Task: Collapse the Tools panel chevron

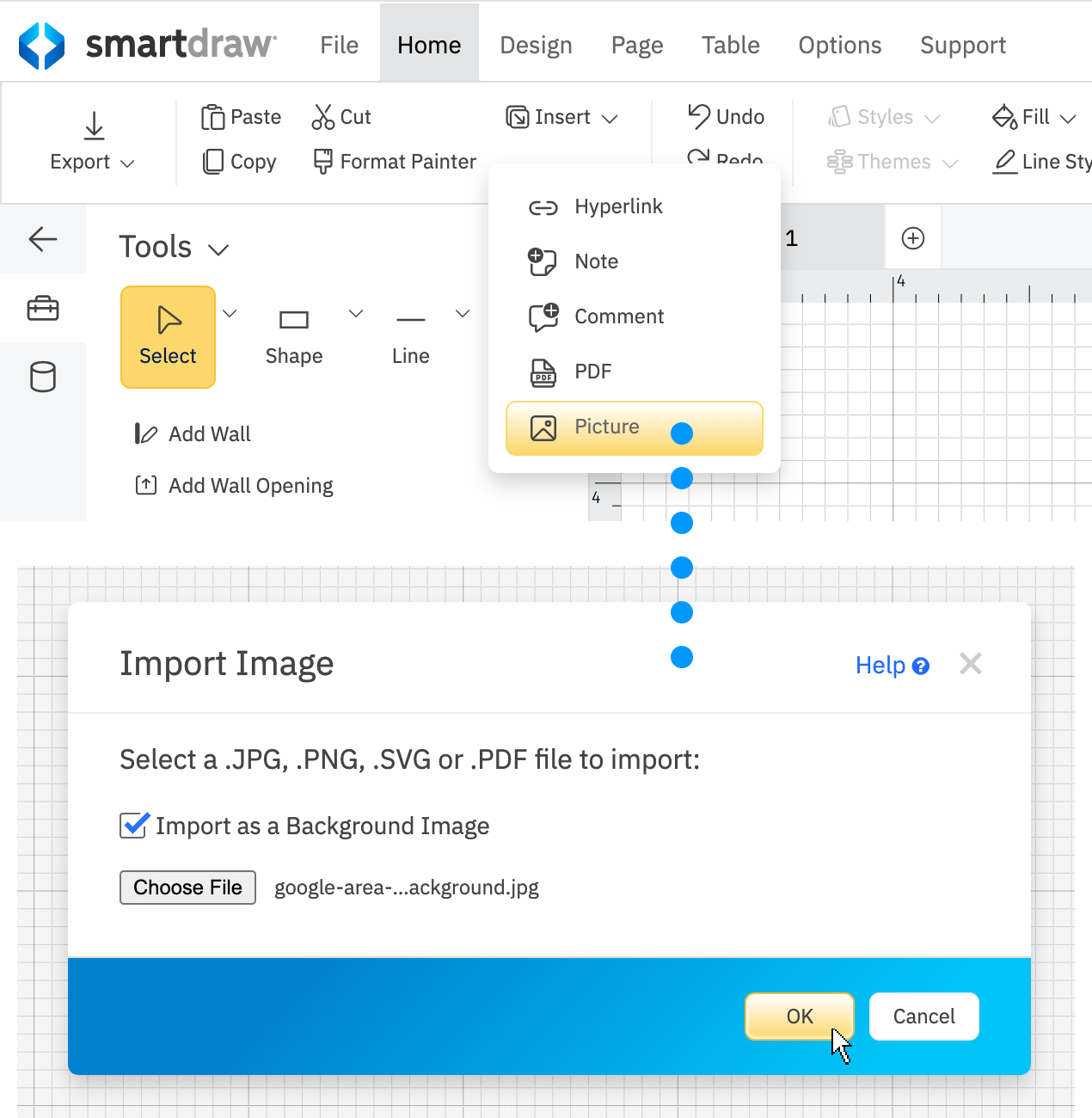Action: tap(218, 249)
